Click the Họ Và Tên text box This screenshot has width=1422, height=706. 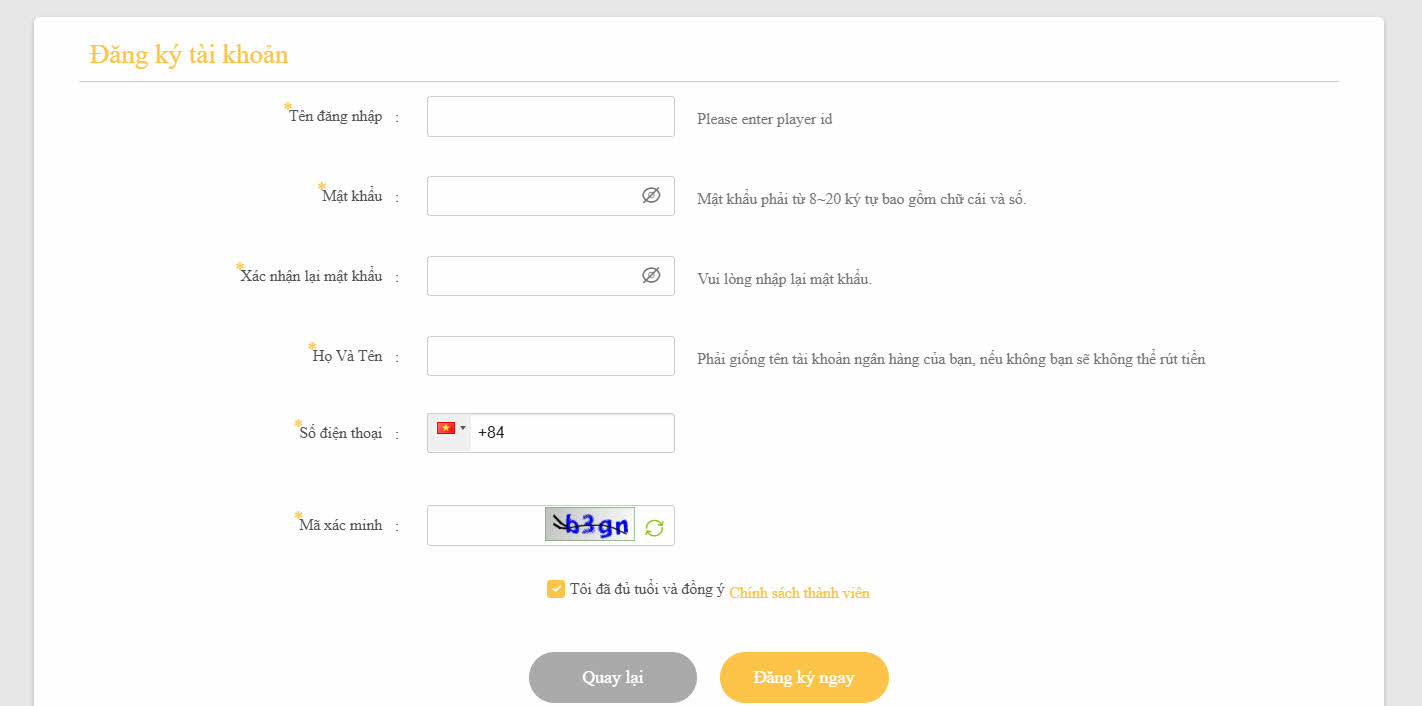point(550,356)
